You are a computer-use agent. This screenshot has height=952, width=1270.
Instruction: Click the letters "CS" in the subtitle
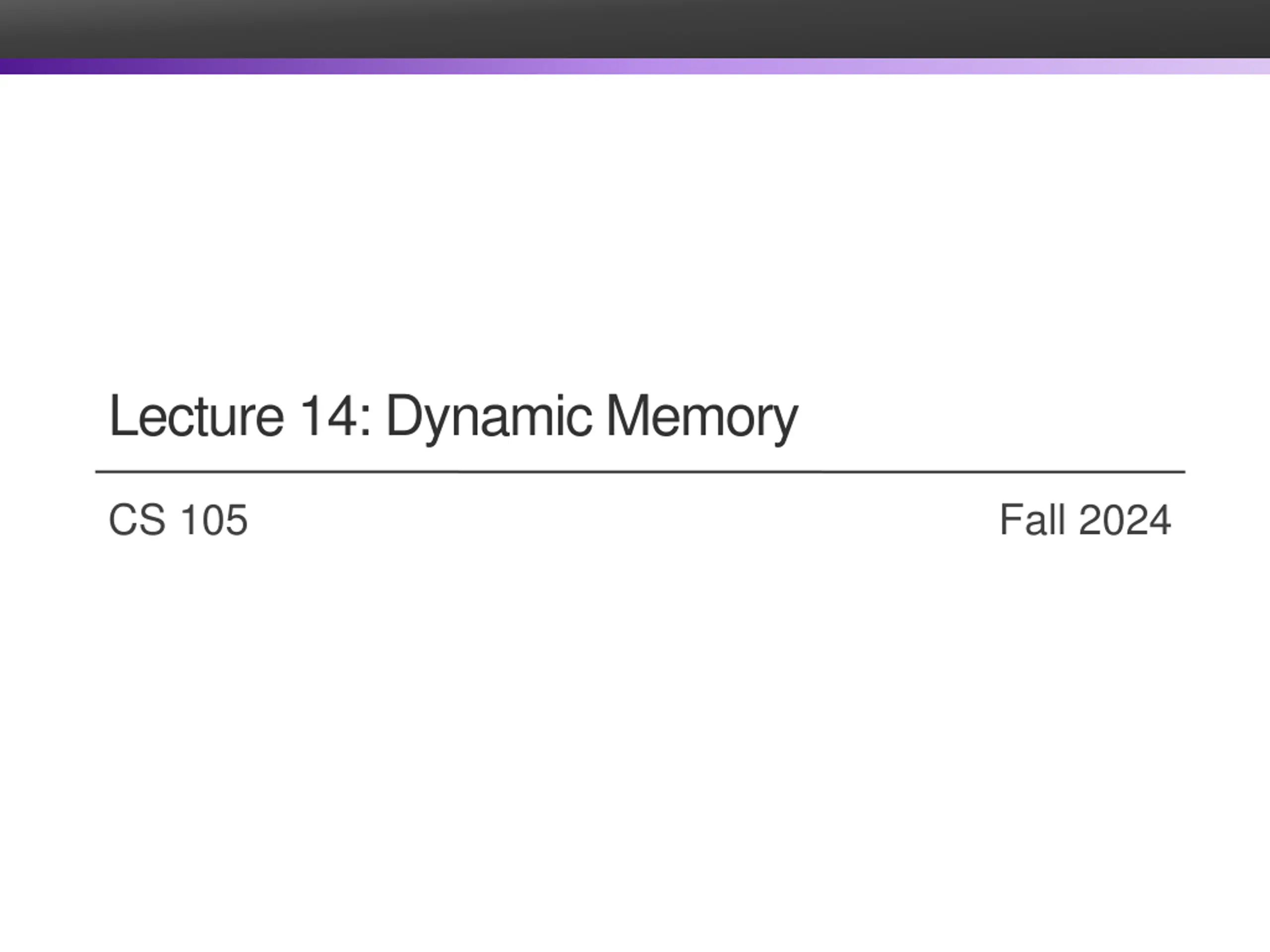[136, 520]
